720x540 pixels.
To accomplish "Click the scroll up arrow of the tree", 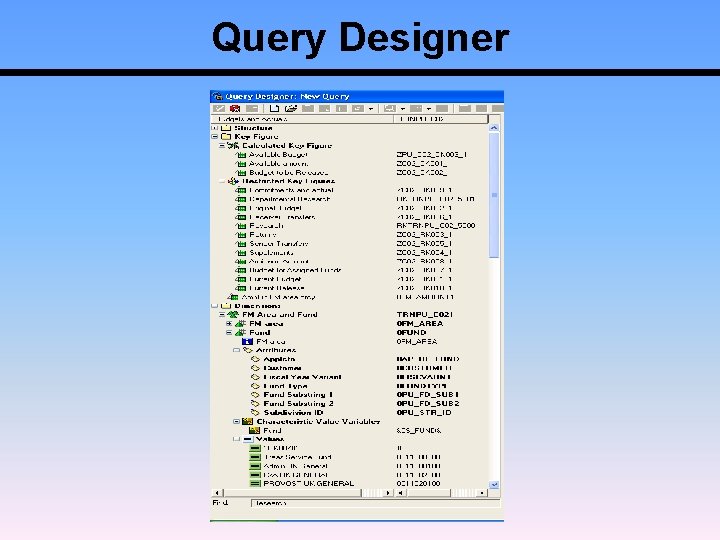I will 494,128.
